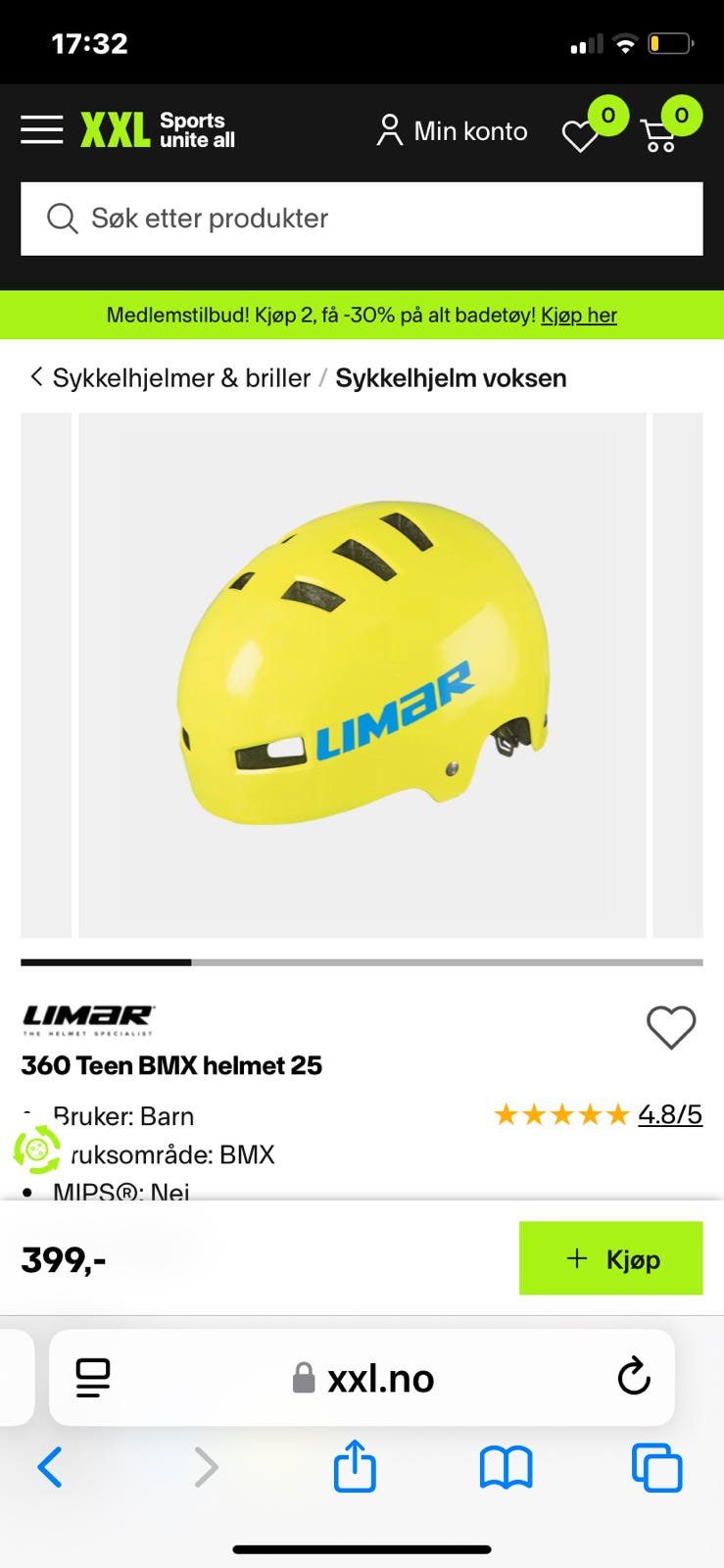724x1568 pixels.
Task: Click the image carousel progress bar
Action: (x=362, y=962)
